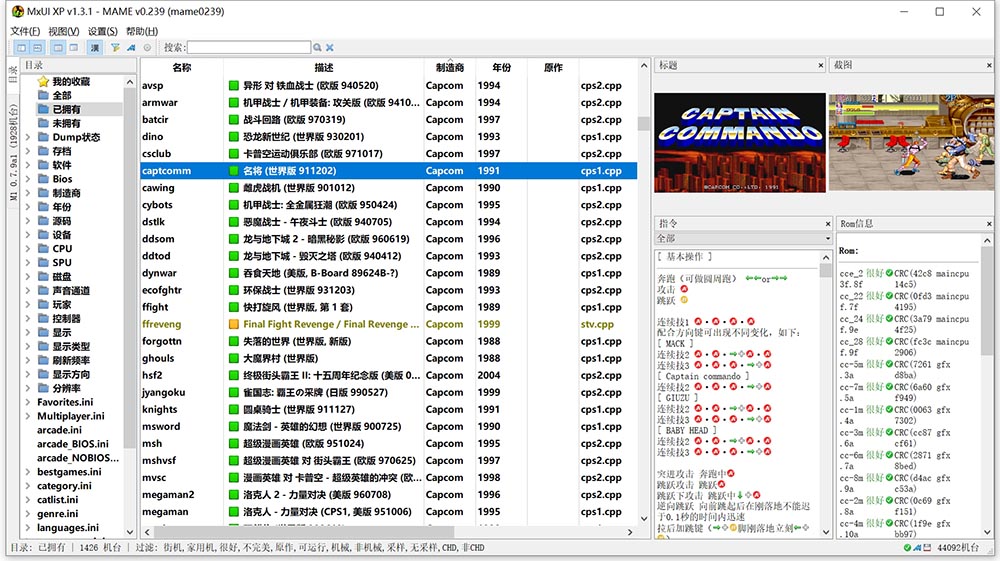The height and width of the screenshot is (561, 1000).
Task: Click cps2.cpp source cell in the batcir row
Action: click(x=601, y=120)
